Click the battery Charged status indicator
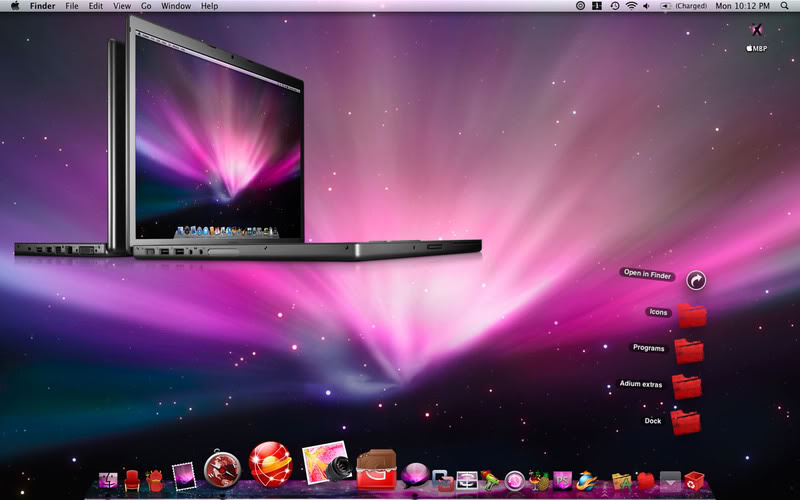 (x=684, y=6)
